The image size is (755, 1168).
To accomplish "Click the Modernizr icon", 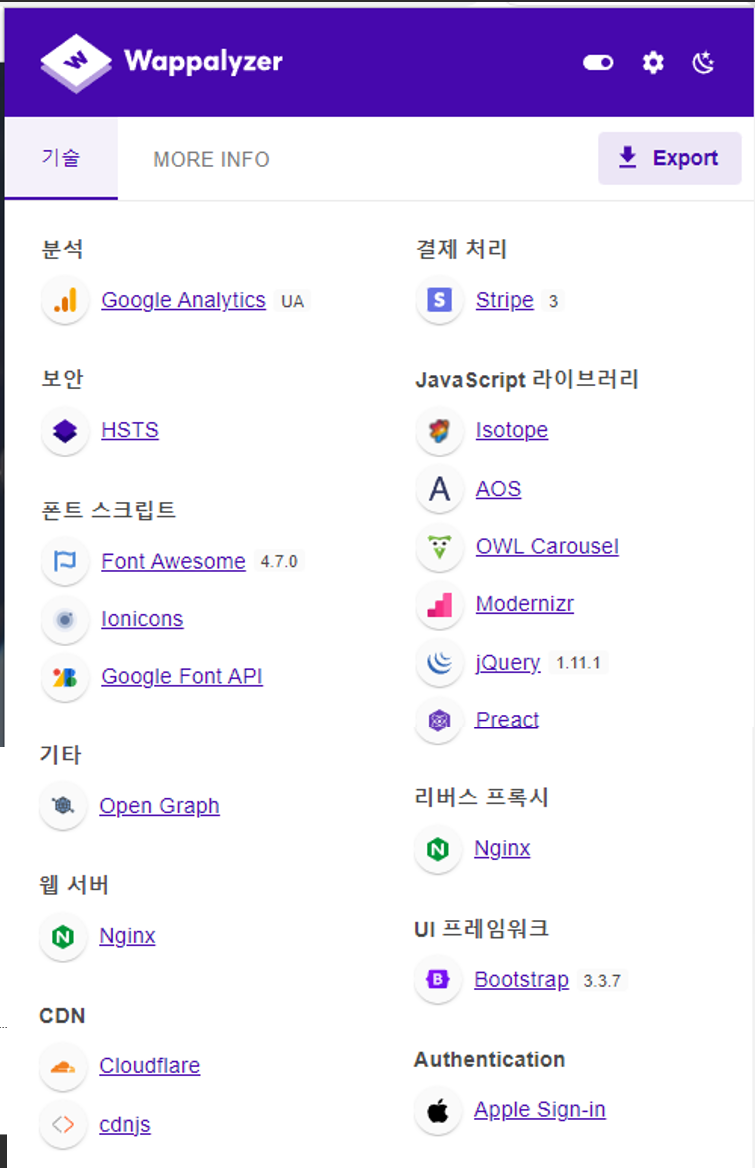I will pos(439,605).
